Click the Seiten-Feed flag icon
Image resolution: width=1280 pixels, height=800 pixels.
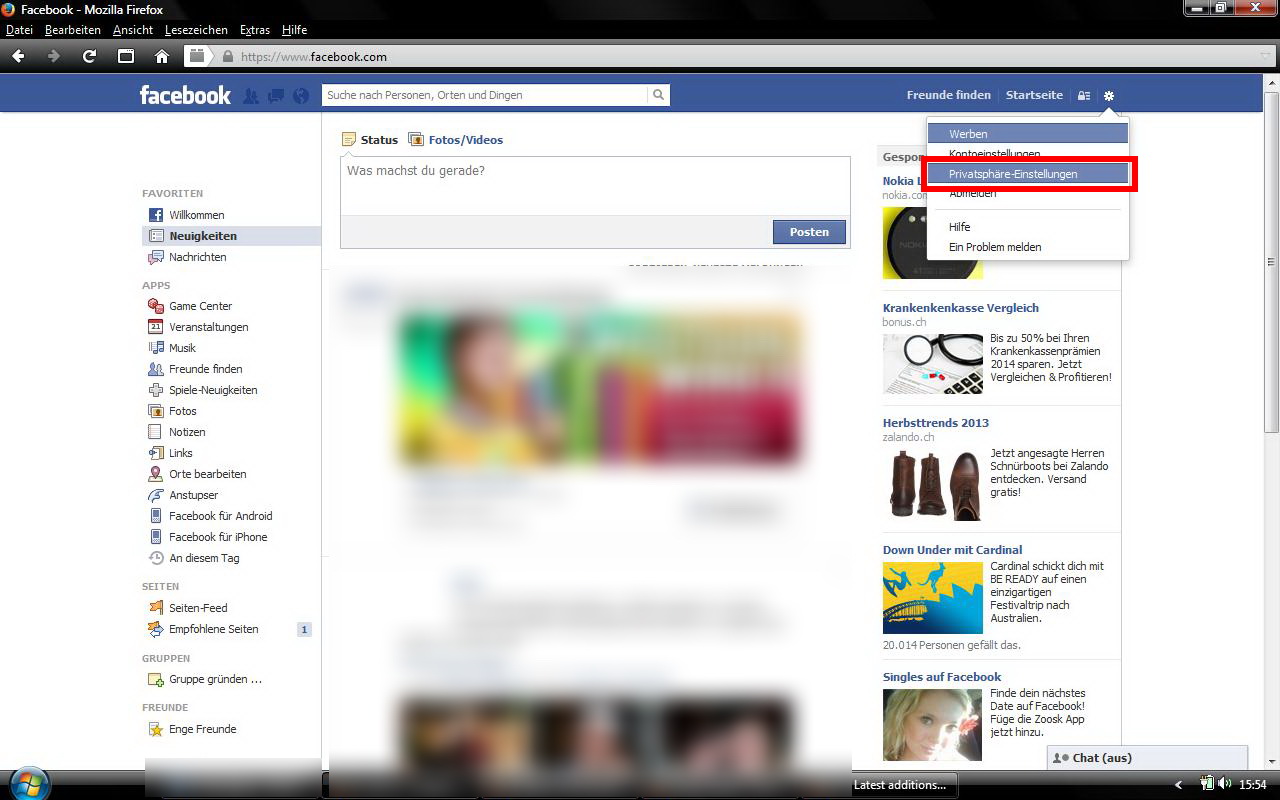[x=156, y=608]
